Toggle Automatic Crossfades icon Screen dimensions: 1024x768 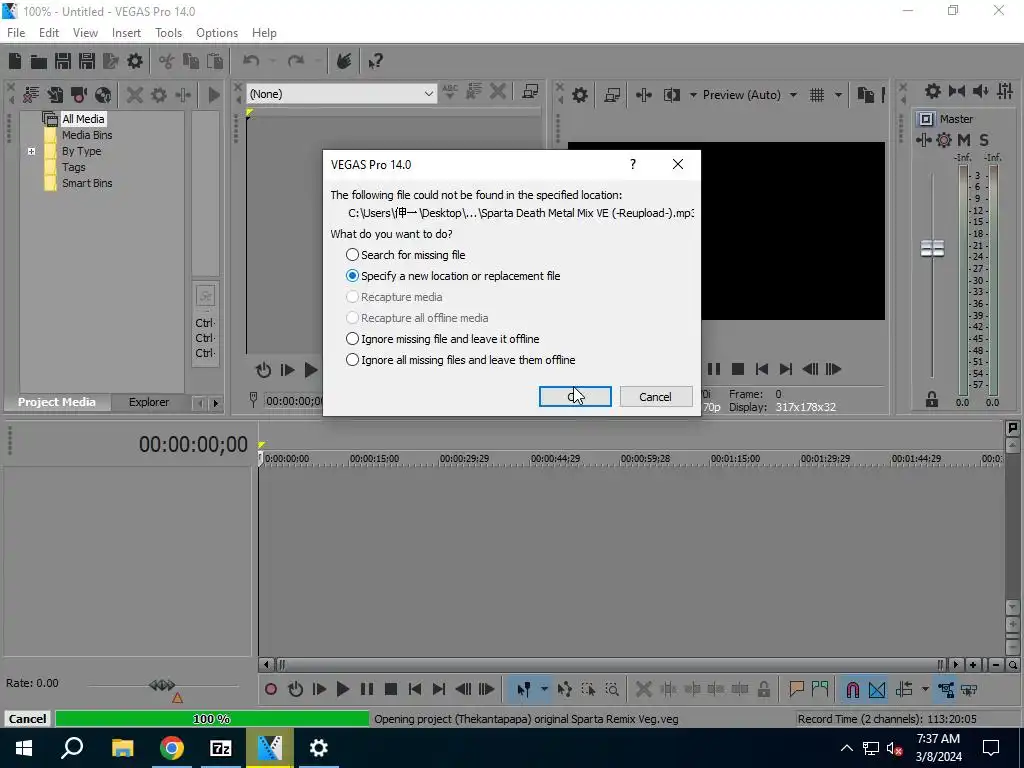877,689
